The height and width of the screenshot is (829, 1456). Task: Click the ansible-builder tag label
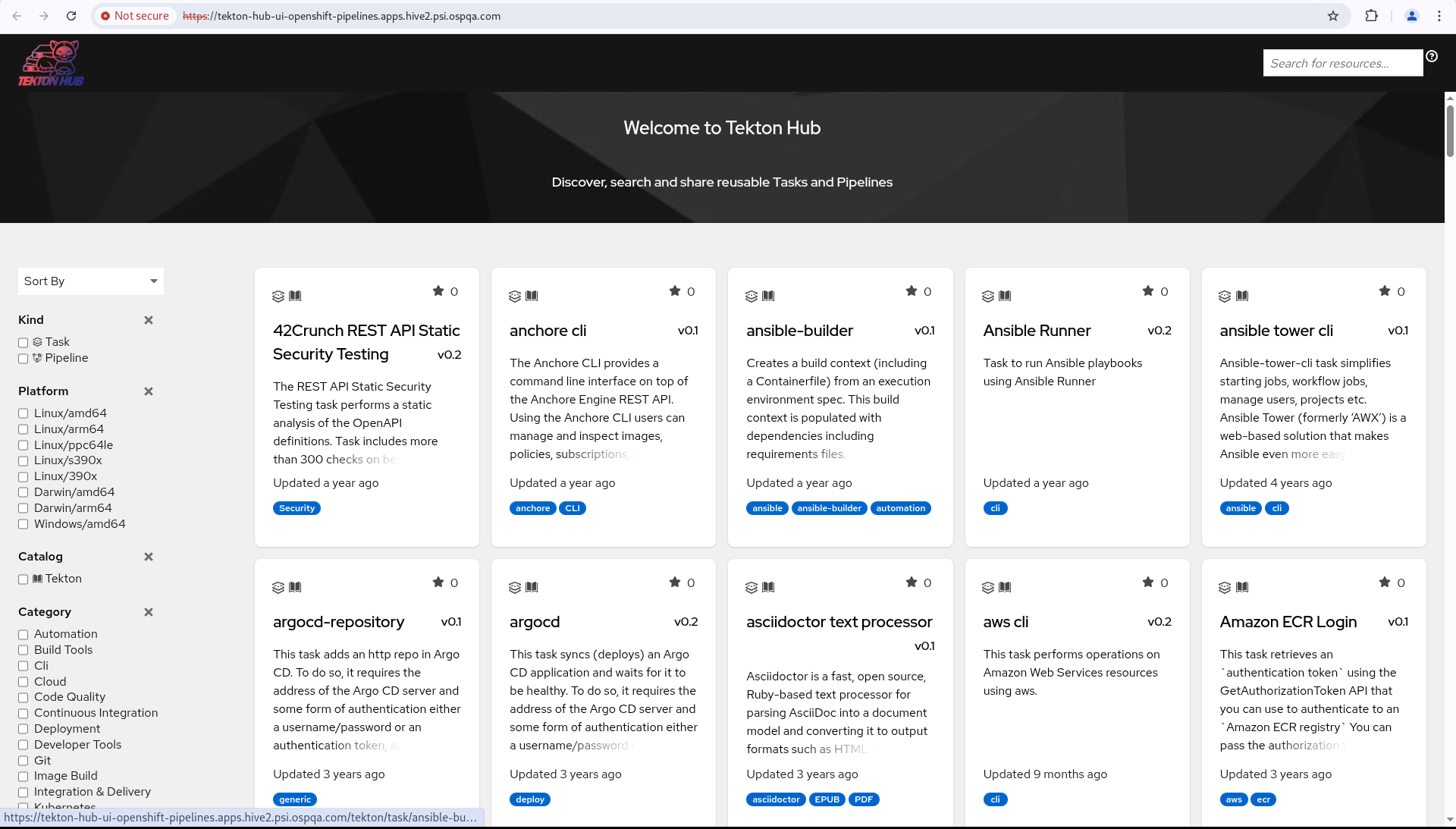(829, 508)
